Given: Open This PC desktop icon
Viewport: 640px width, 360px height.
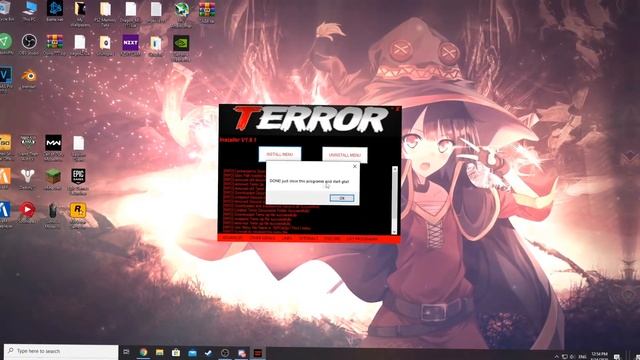Looking at the screenshot, I should pyautogui.click(x=29, y=11).
